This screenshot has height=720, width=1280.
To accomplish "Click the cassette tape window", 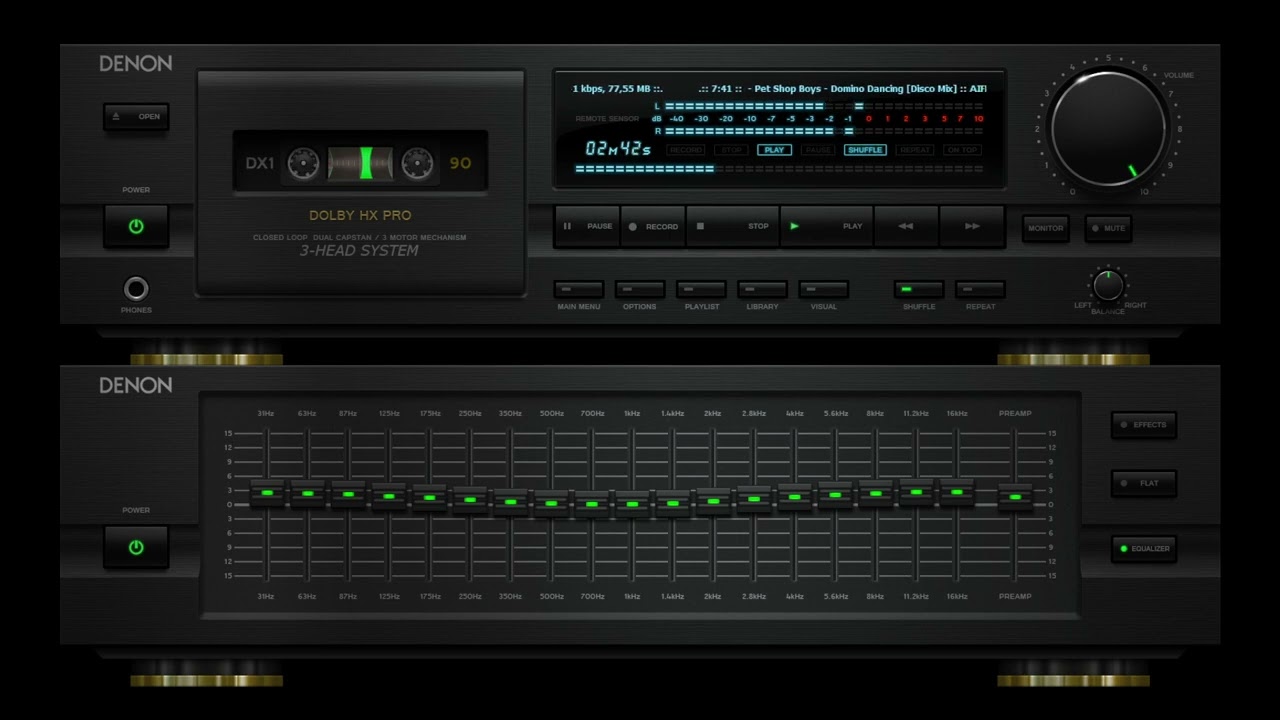I will pyautogui.click(x=360, y=162).
